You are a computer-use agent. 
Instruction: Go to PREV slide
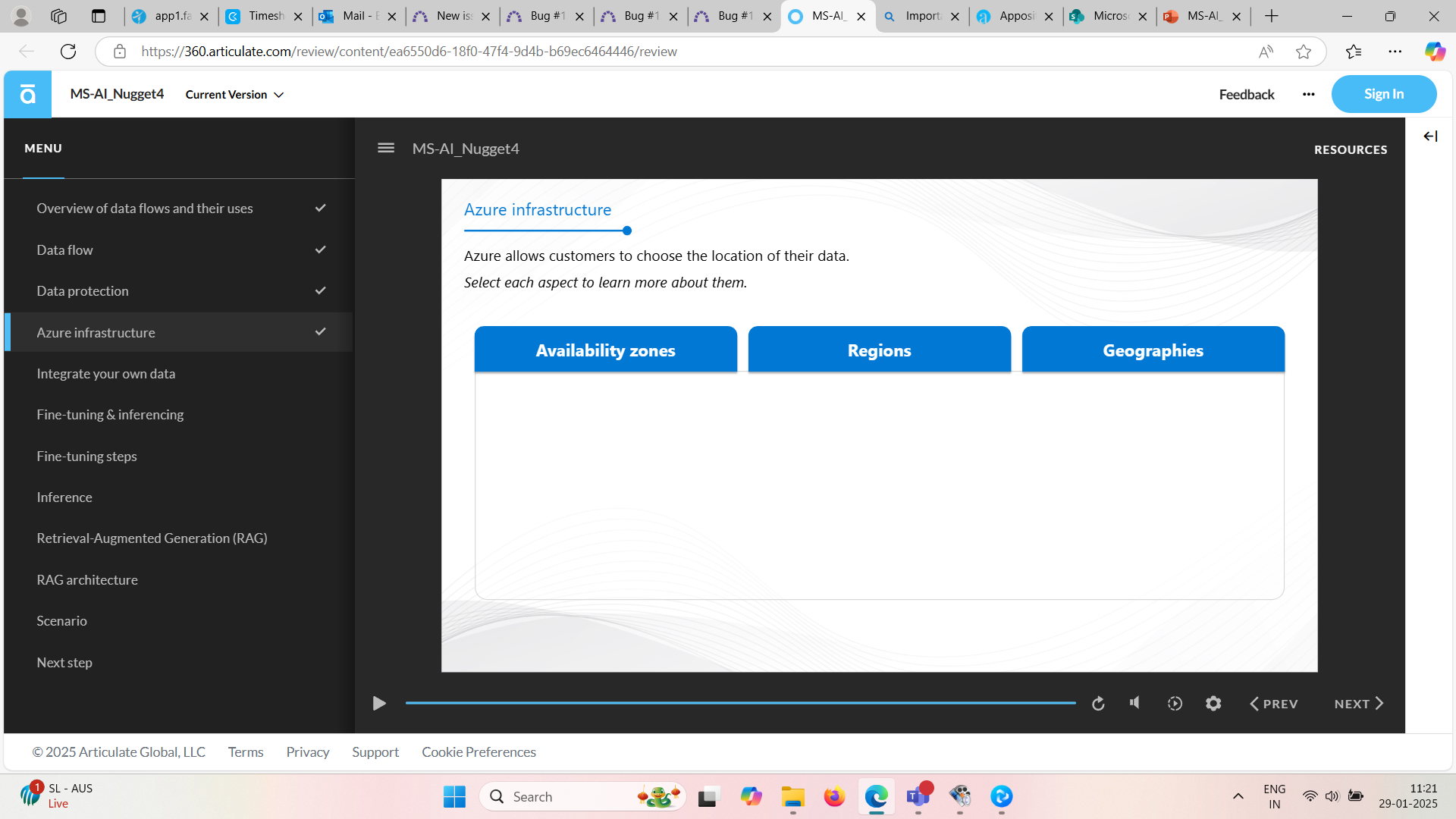(1274, 704)
